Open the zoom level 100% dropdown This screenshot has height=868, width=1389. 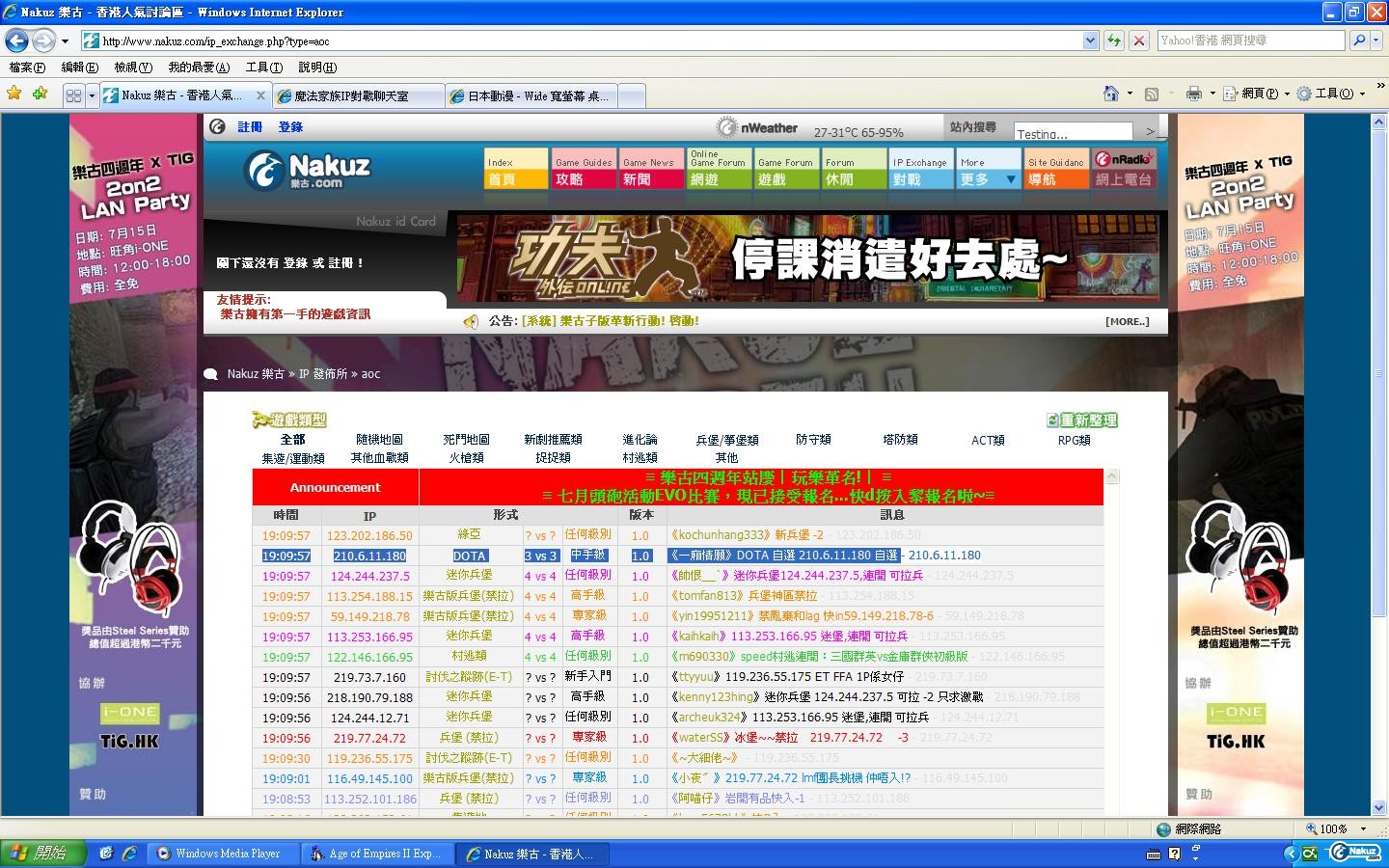(x=1363, y=828)
